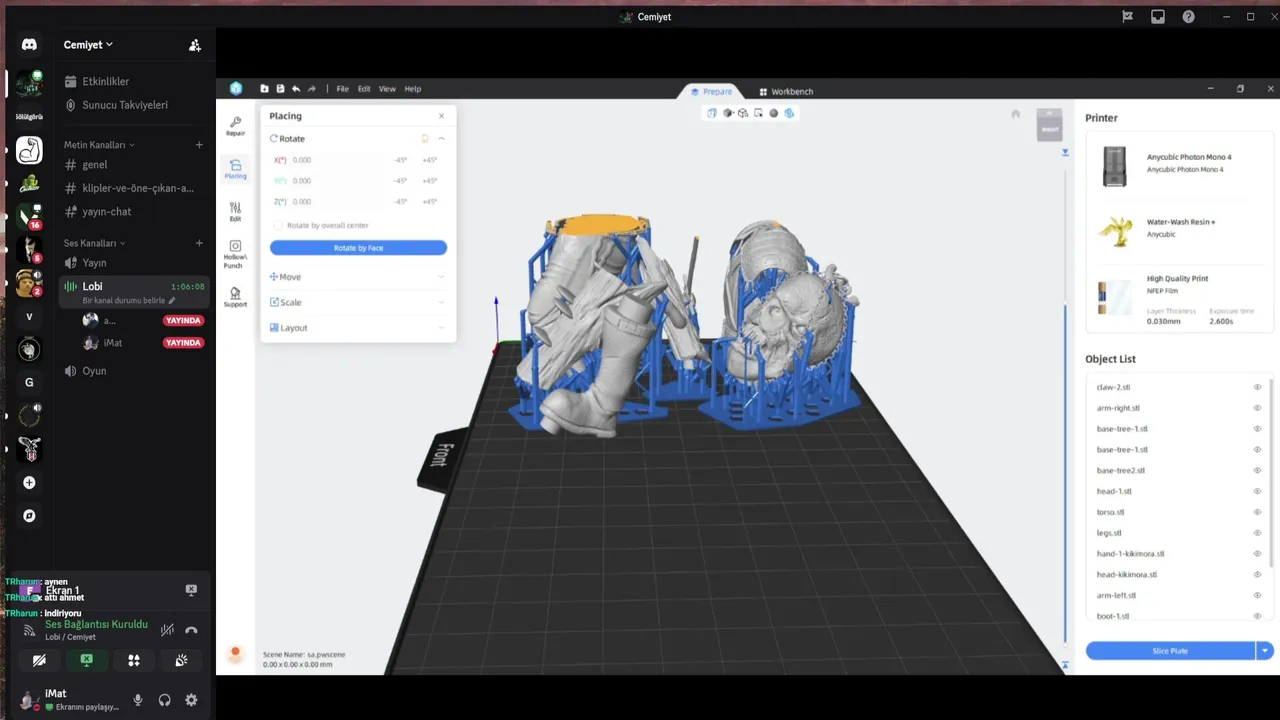Toggle Discord camera on
The image size is (1280, 720).
coord(39,660)
